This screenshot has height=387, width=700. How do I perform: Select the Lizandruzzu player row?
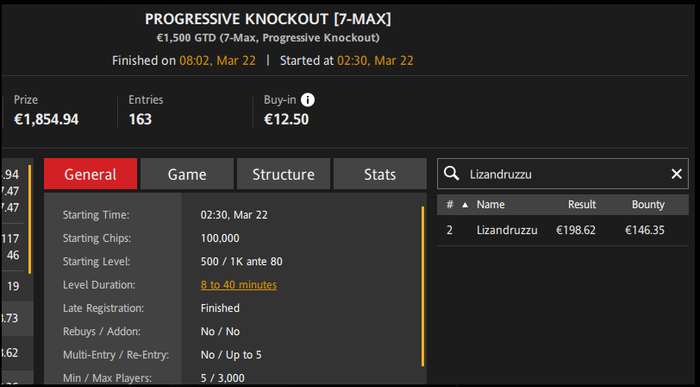562,230
